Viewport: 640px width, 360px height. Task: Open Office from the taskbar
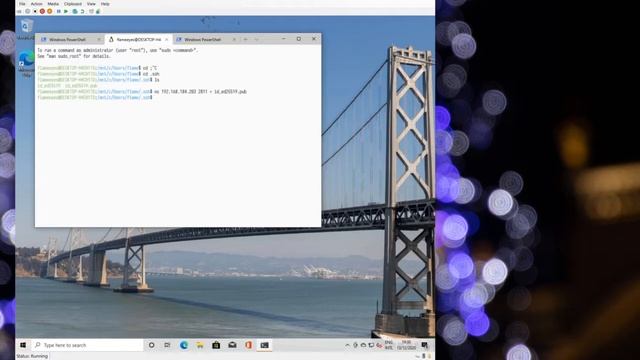[248, 345]
